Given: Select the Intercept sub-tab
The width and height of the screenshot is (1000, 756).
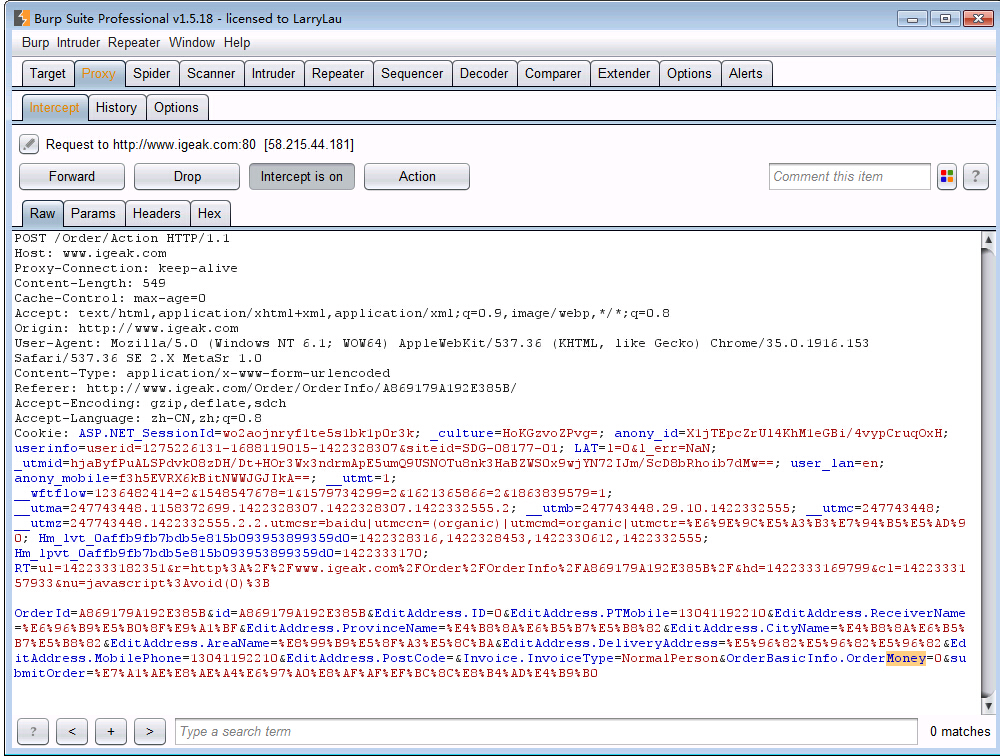Looking at the screenshot, I should tap(54, 107).
